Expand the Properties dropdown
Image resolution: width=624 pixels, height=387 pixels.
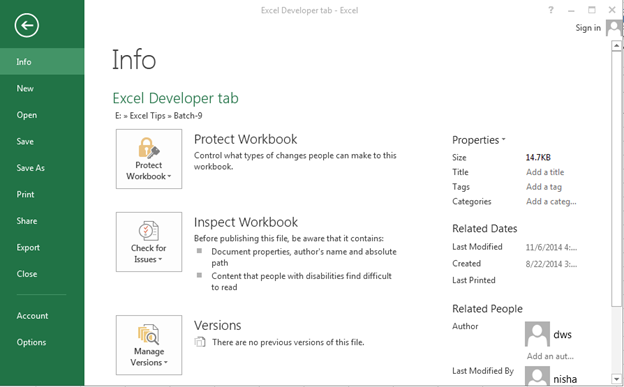click(478, 140)
